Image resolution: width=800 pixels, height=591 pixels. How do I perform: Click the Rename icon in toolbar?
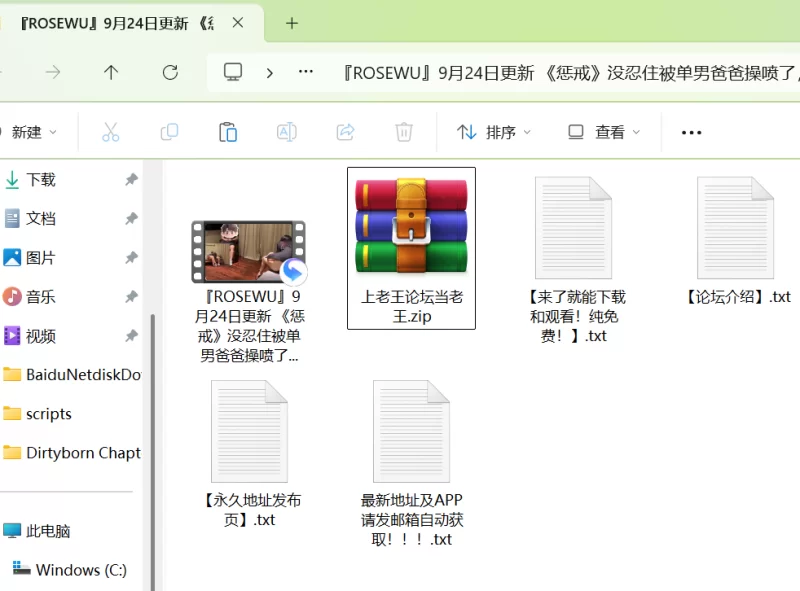click(x=286, y=132)
